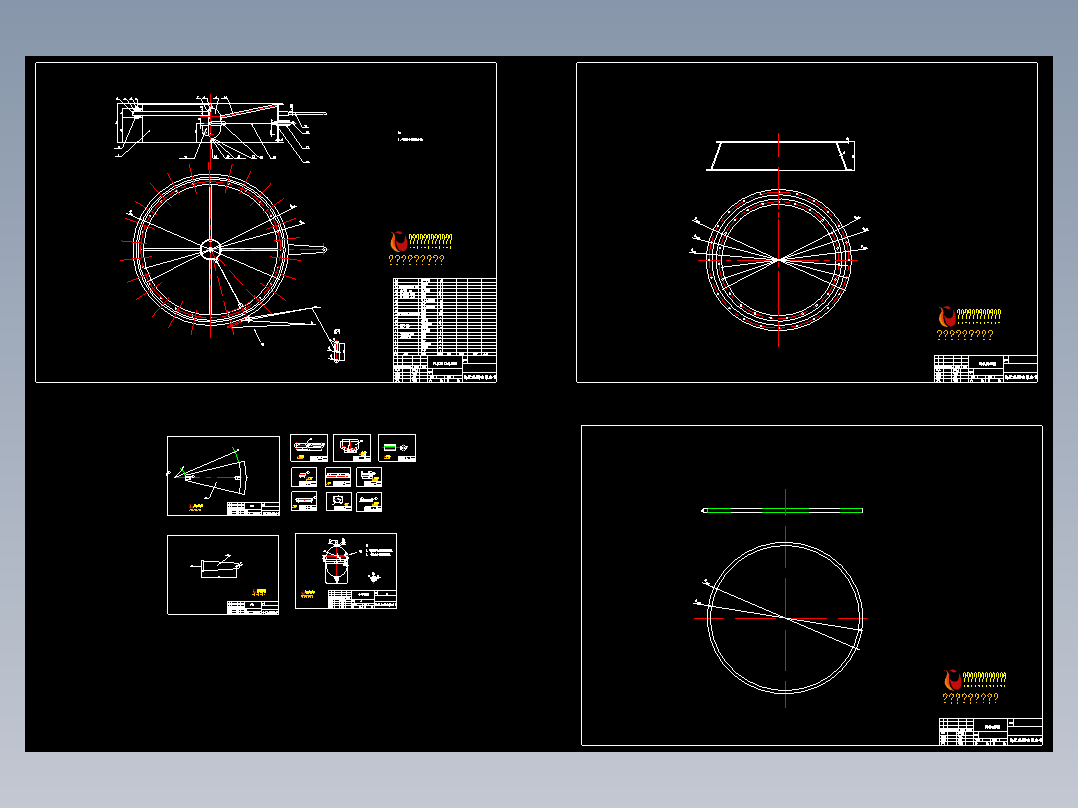The height and width of the screenshot is (808, 1078).
Task: Select the trapezoid side view of the ring
Action: coord(781,156)
